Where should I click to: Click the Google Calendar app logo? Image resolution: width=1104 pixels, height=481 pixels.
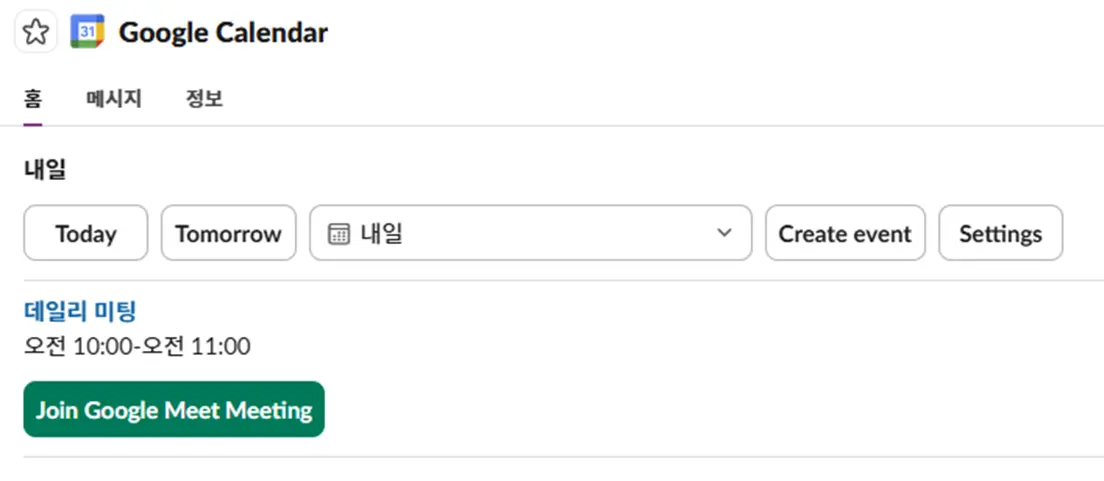pos(88,32)
